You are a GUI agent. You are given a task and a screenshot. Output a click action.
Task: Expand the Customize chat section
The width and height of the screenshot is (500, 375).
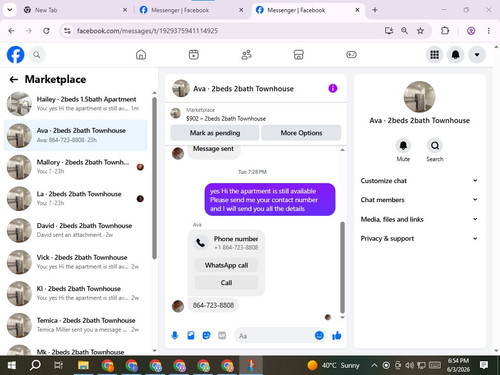[419, 181]
